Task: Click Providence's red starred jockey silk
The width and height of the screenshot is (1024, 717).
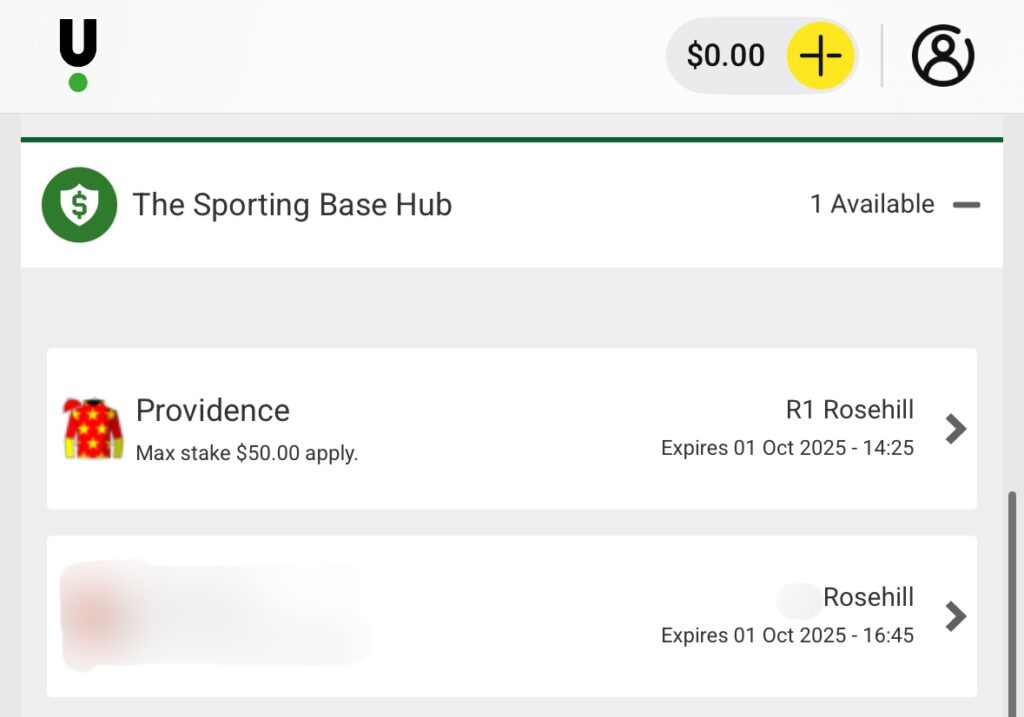Action: click(x=92, y=428)
